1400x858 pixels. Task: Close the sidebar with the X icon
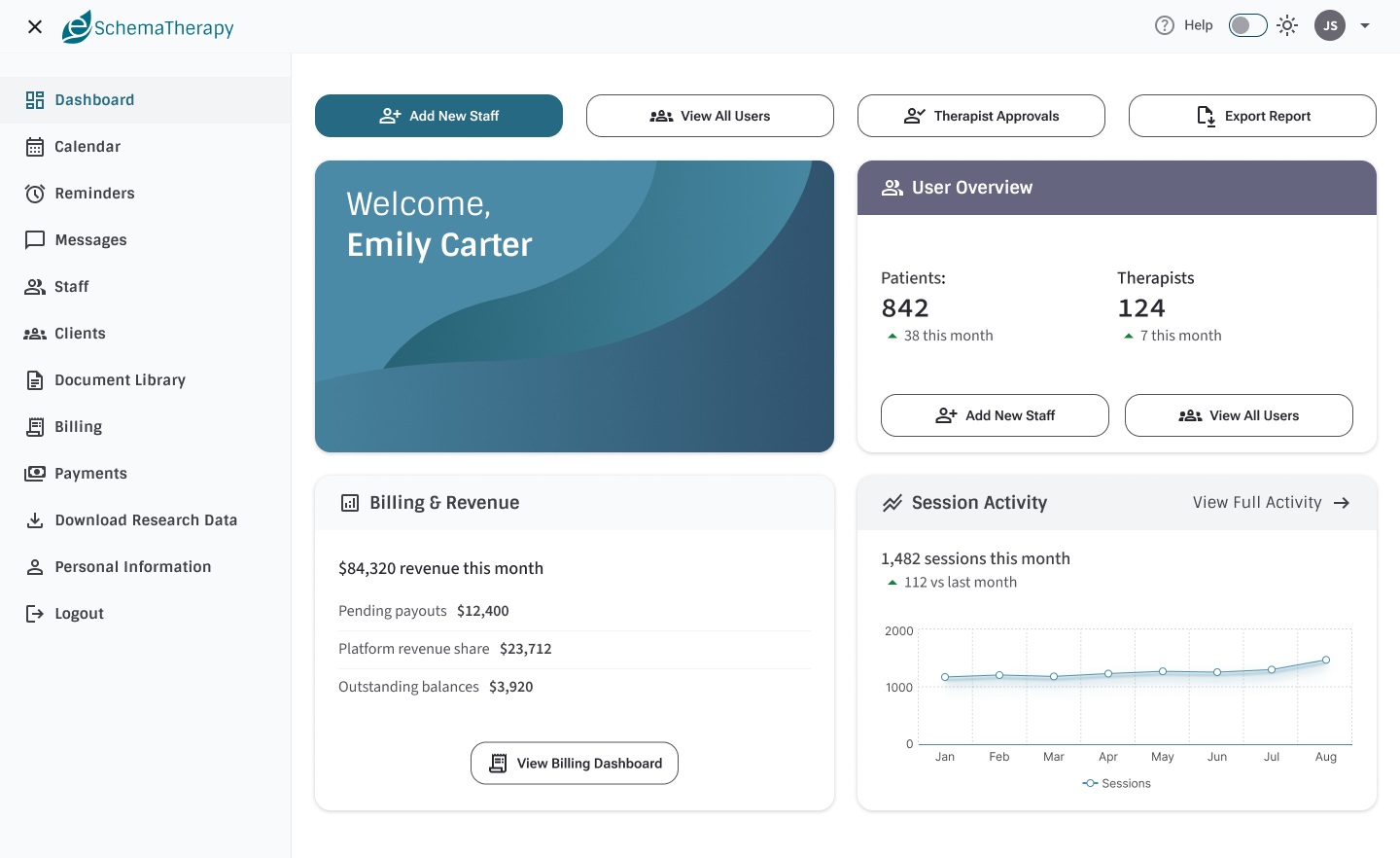click(x=35, y=26)
